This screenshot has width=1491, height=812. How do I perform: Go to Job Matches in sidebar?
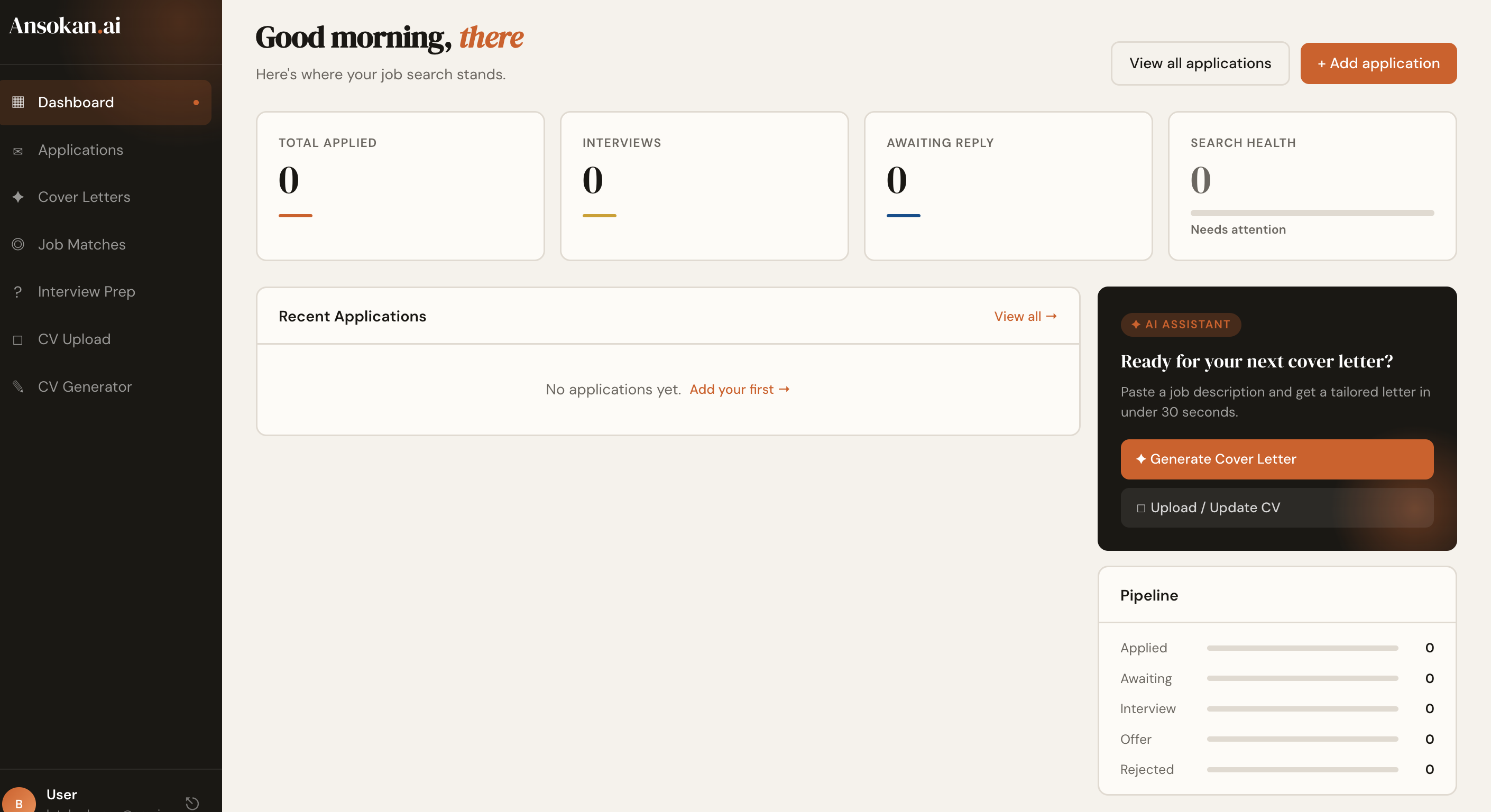(x=81, y=244)
